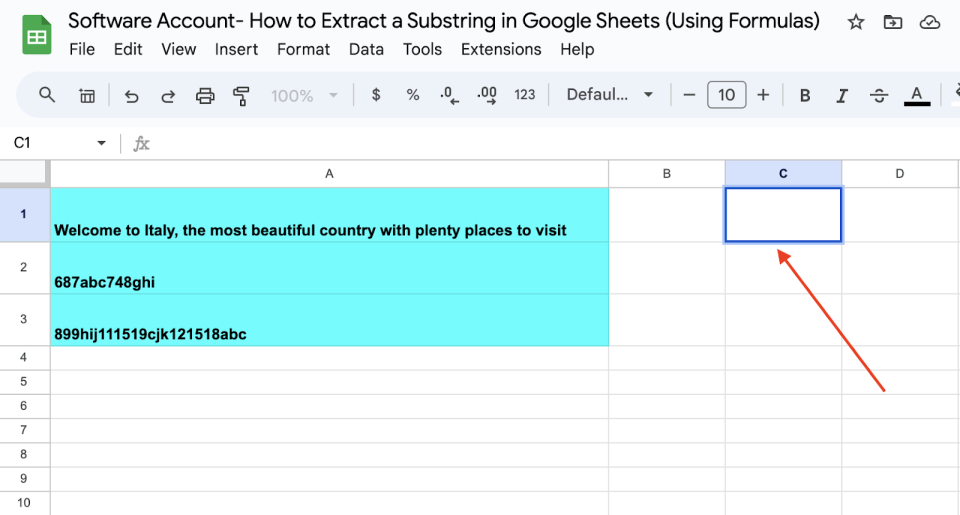Select column C header

[x=783, y=174]
